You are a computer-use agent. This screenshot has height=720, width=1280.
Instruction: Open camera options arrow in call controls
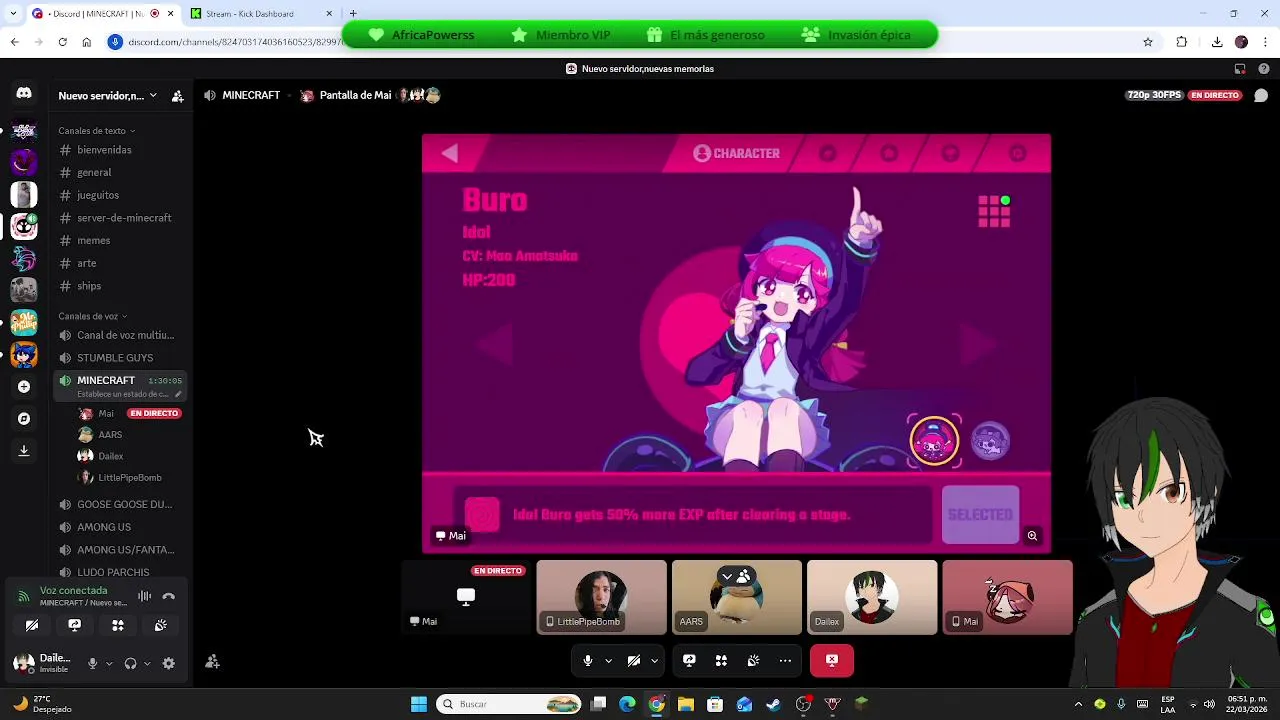pos(655,660)
